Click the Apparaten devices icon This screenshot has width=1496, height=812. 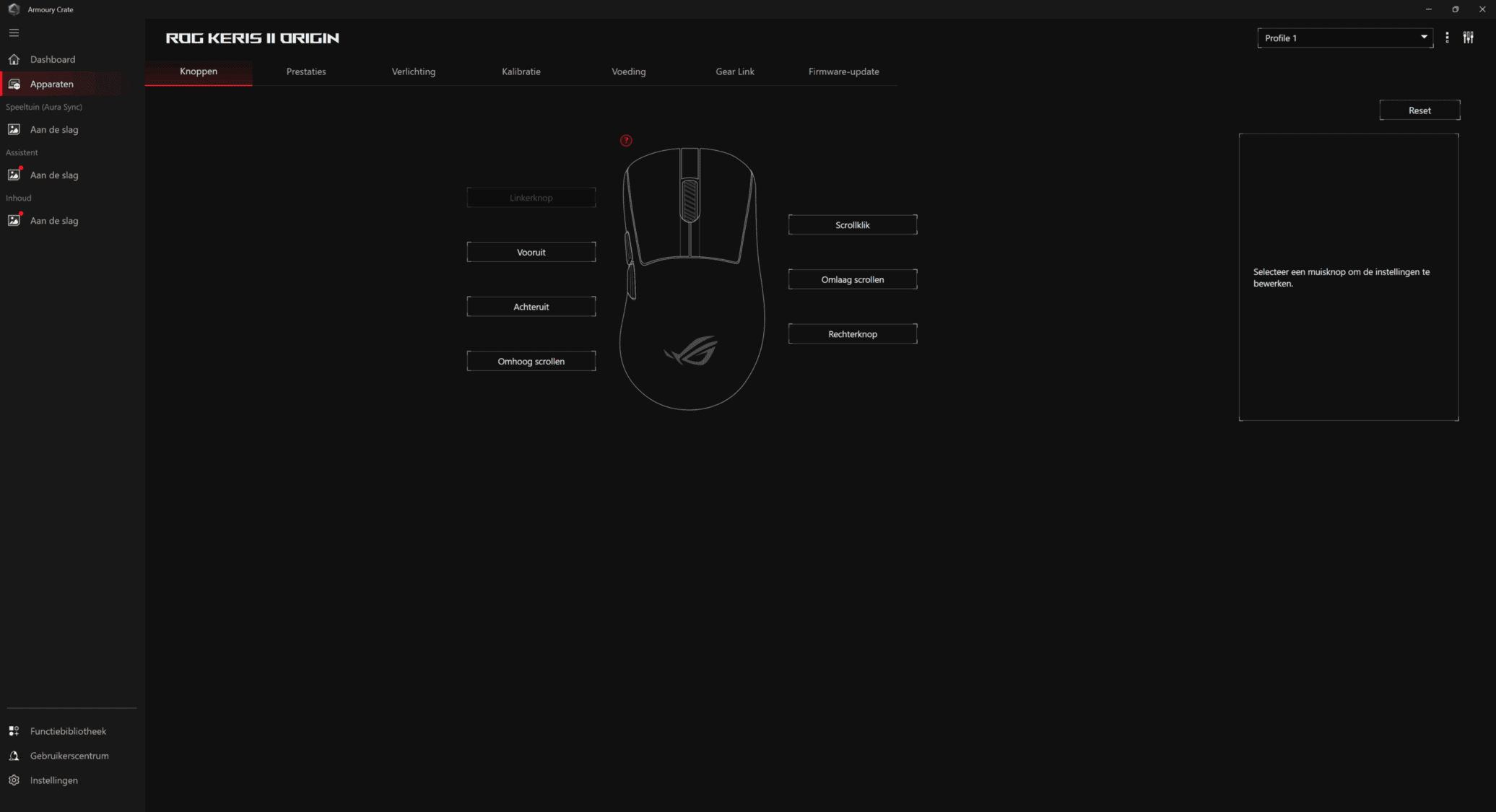(14, 84)
